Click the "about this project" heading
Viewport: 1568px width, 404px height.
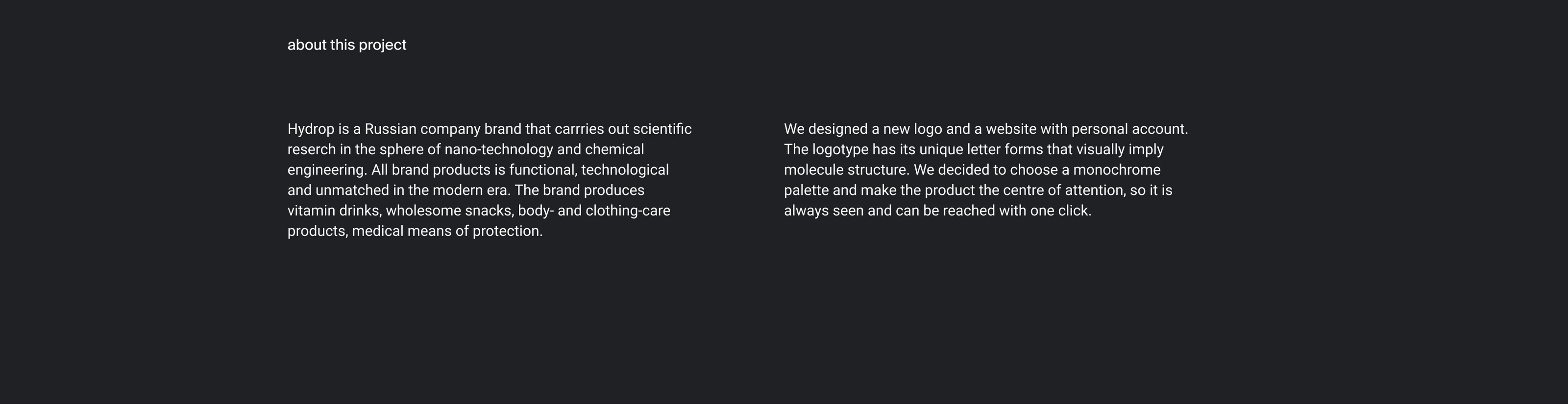point(346,45)
